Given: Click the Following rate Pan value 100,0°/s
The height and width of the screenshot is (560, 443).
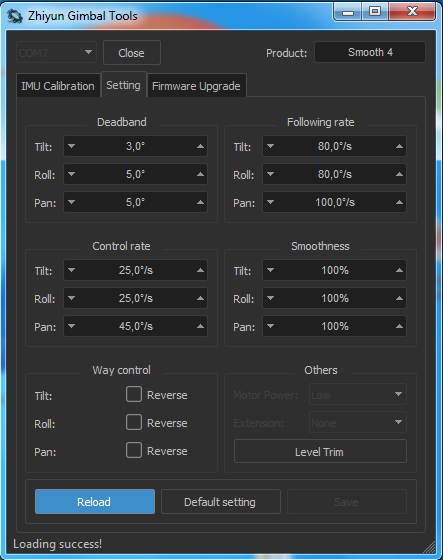Looking at the screenshot, I should [x=335, y=202].
